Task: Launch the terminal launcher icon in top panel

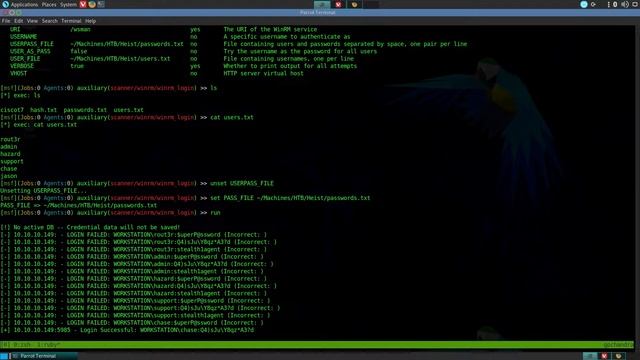Action: click(x=101, y=4)
